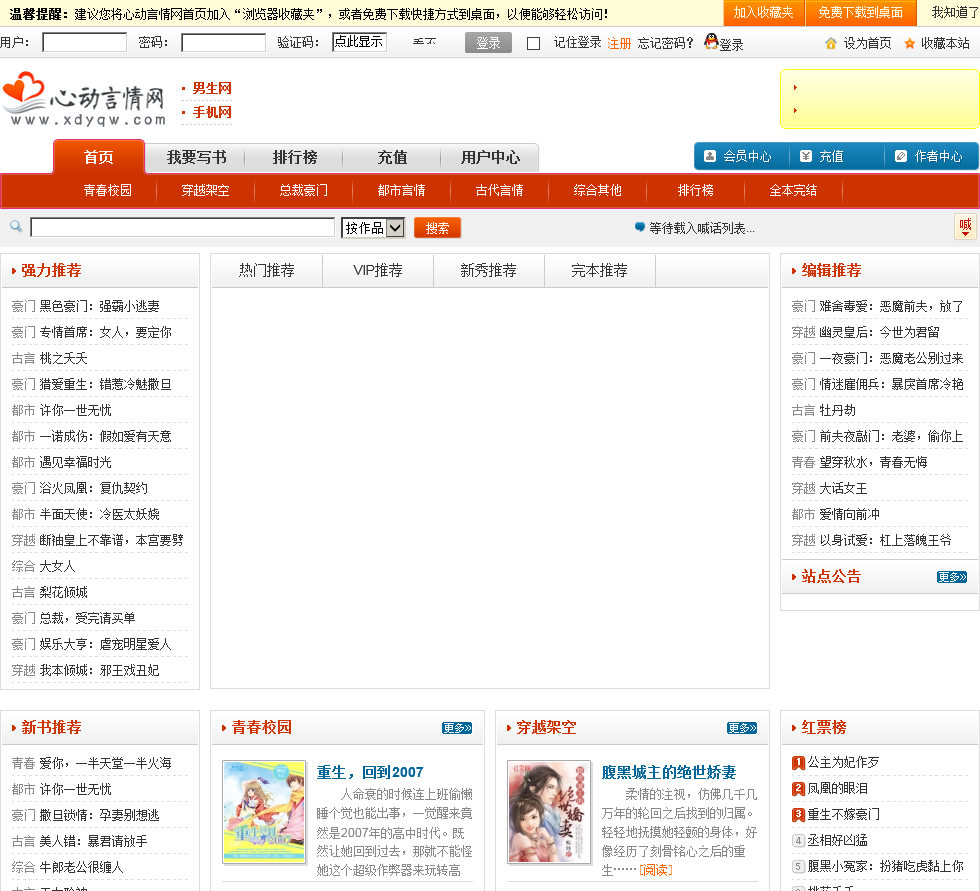Open 穿越架空 category in red menu
This screenshot has height=891, width=980.
point(206,191)
